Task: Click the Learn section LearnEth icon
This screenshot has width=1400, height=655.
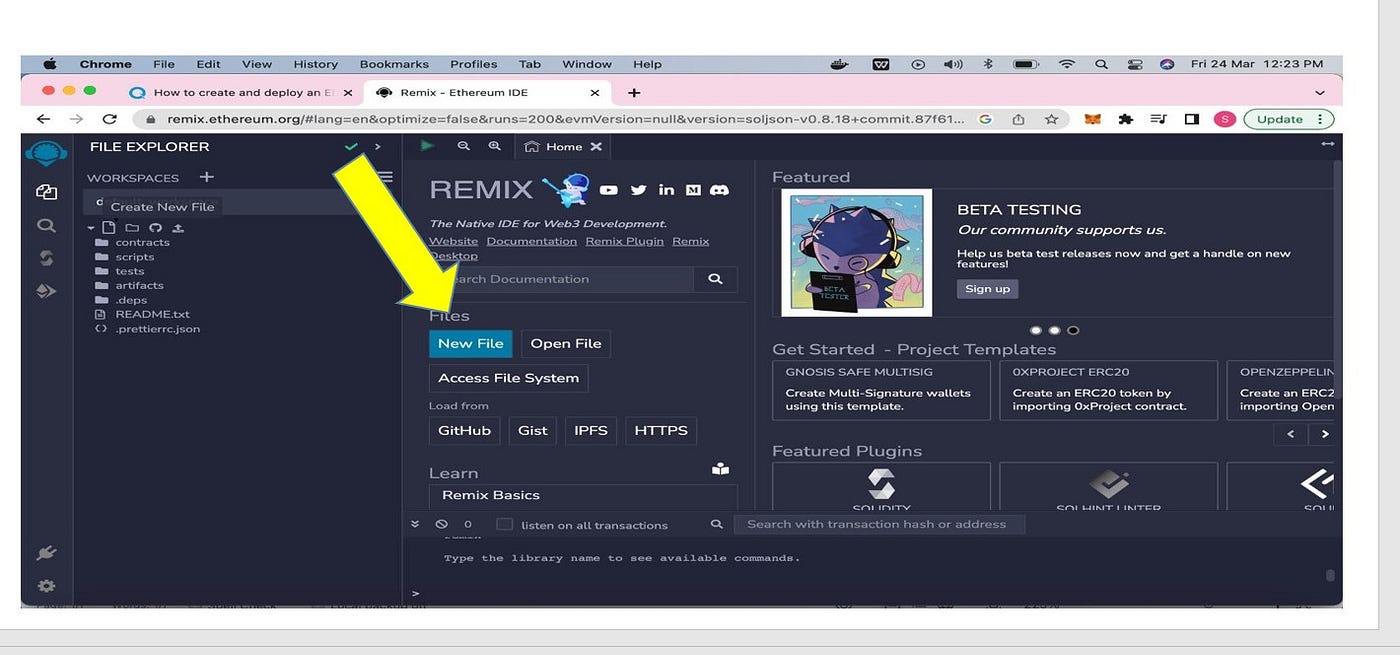Action: pyautogui.click(x=720, y=468)
